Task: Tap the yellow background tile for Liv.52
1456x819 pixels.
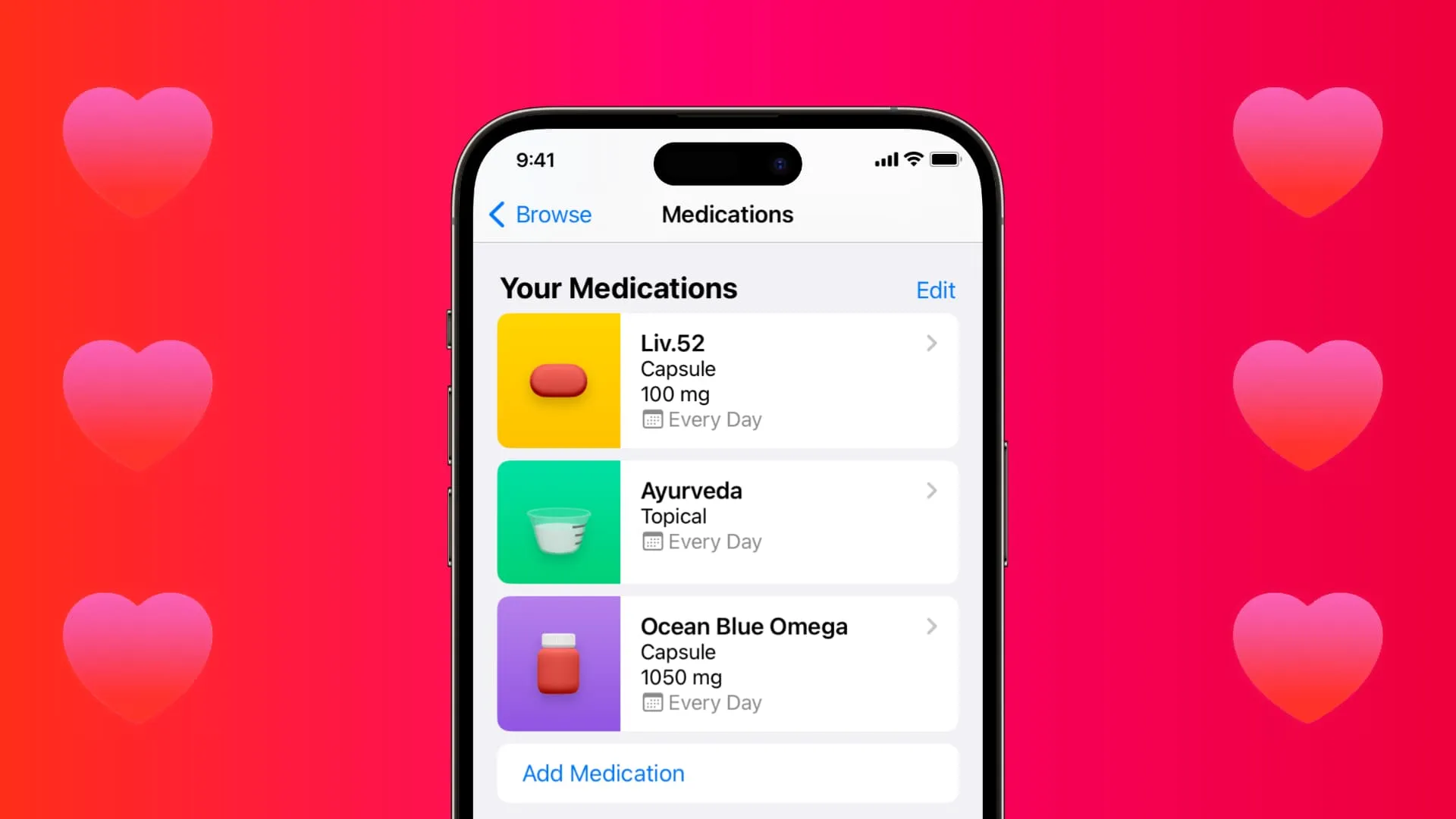Action: point(559,380)
